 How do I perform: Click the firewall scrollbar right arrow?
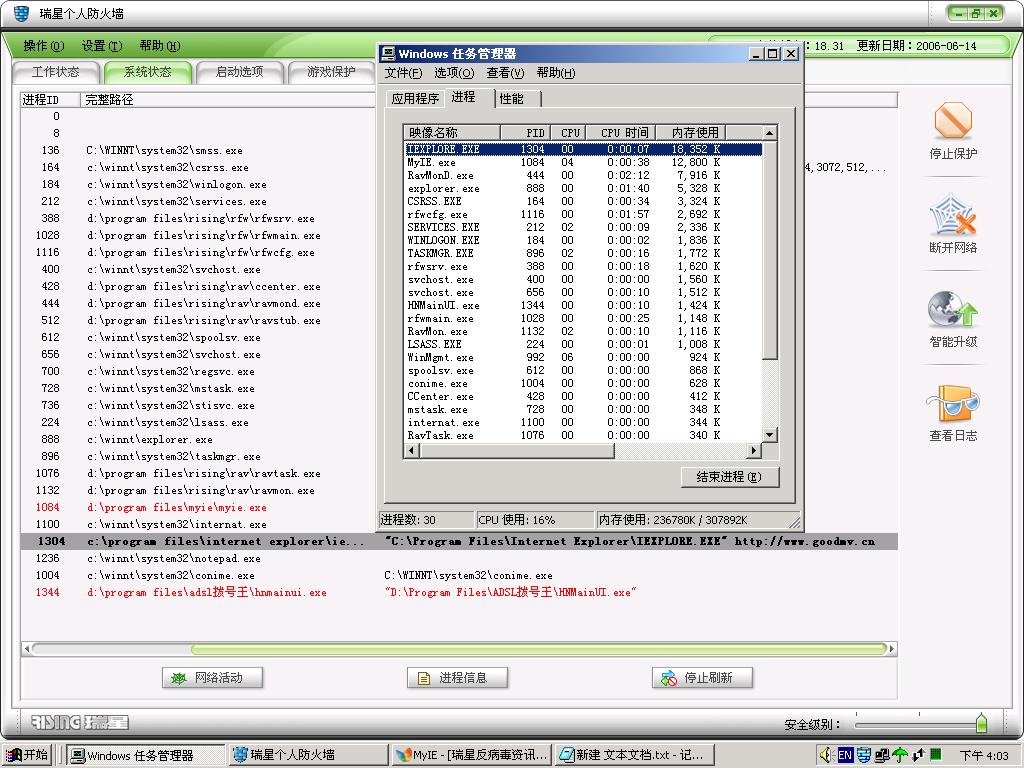click(893, 649)
